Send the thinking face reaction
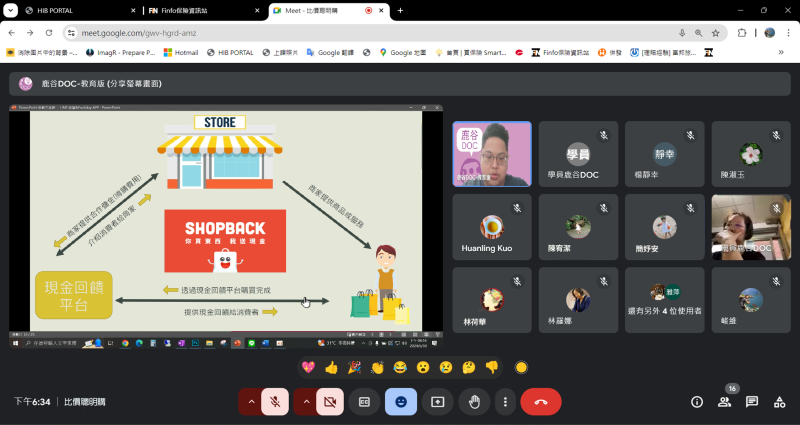The height and width of the screenshot is (425, 800). tap(469, 367)
